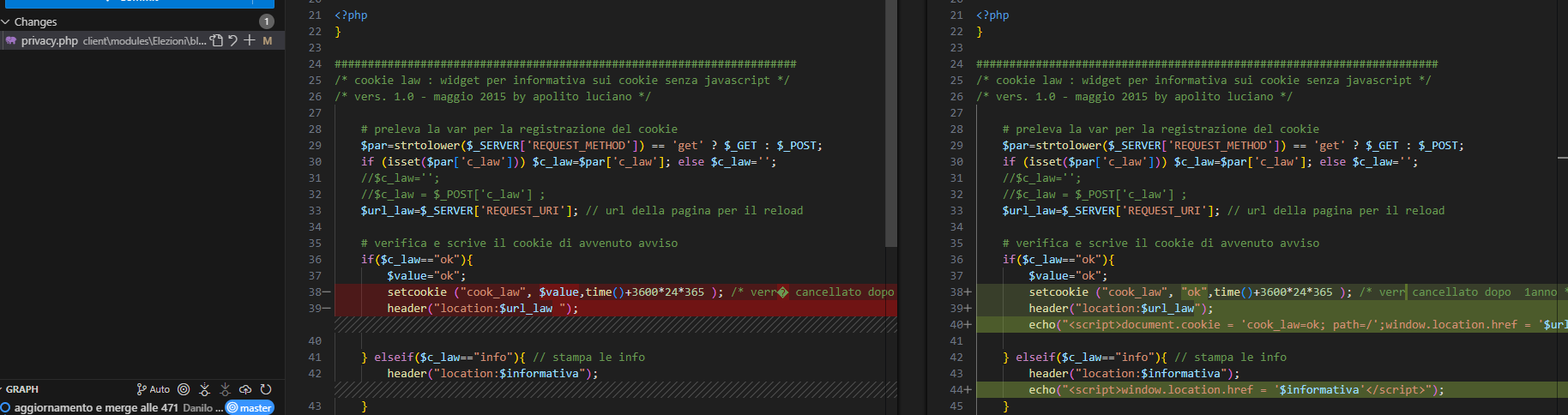Select commit 'aggiornamento e merge alle 471'

tap(96, 407)
